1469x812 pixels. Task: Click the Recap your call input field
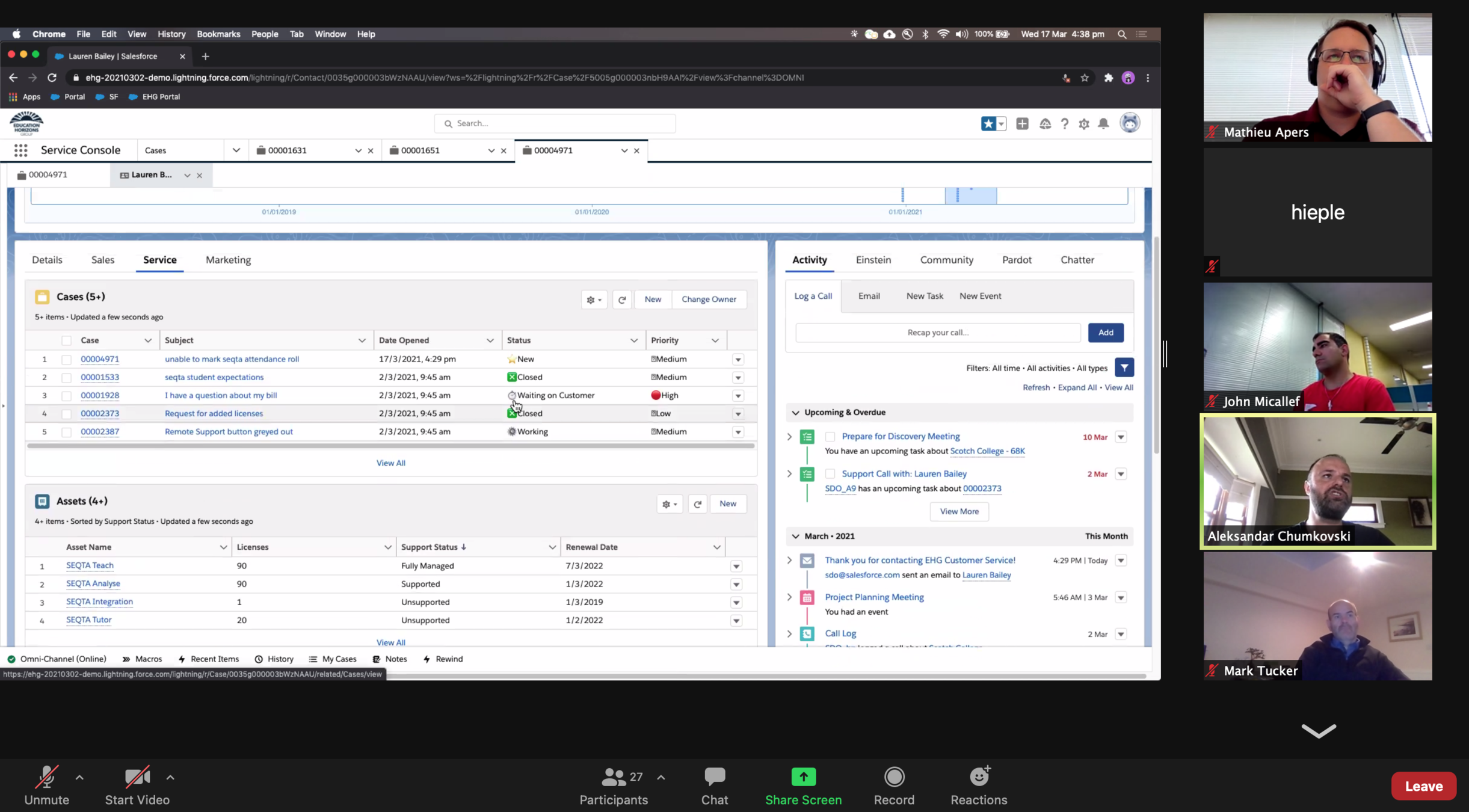(937, 333)
